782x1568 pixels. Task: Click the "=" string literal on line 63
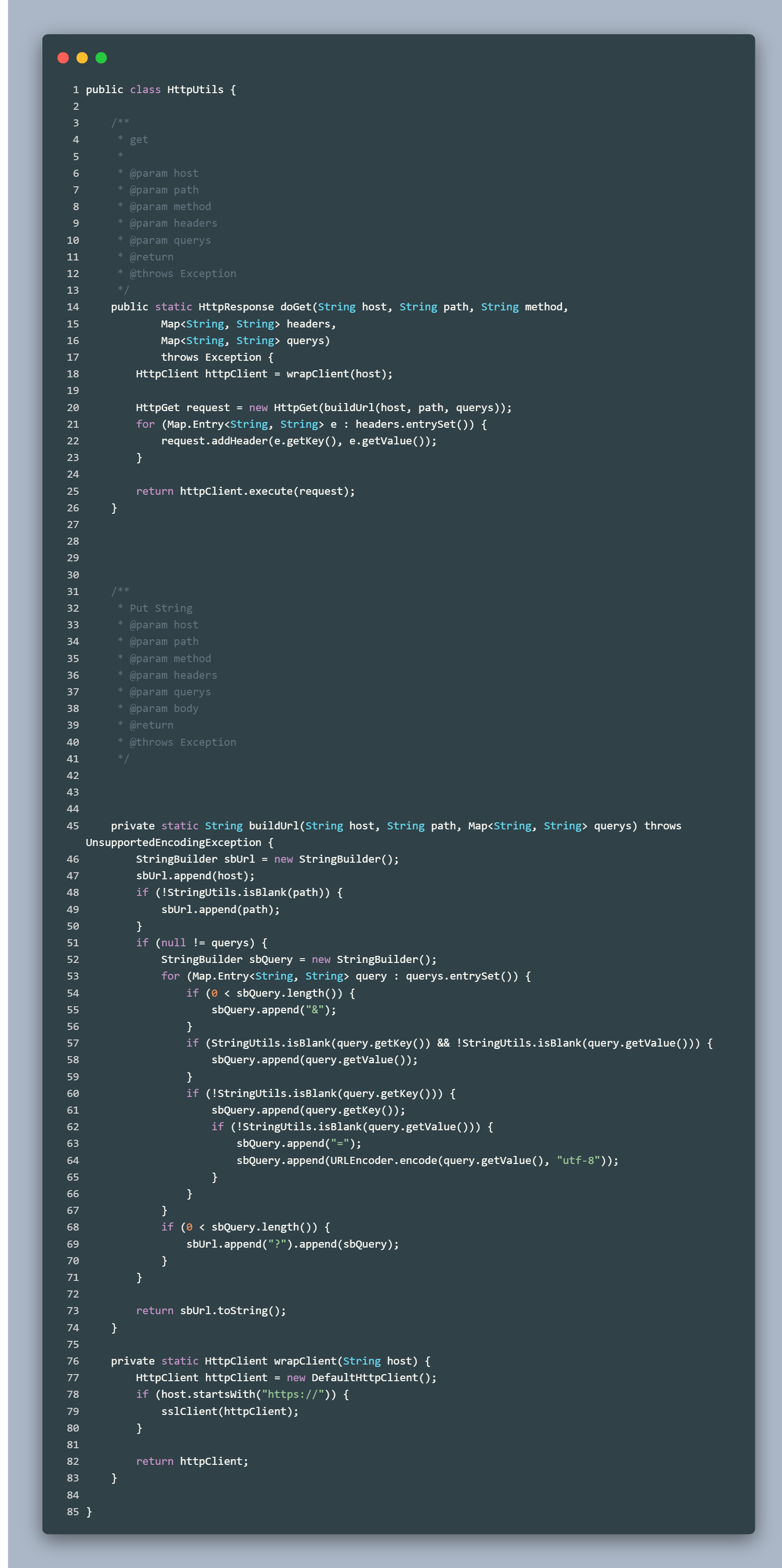[x=340, y=1144]
